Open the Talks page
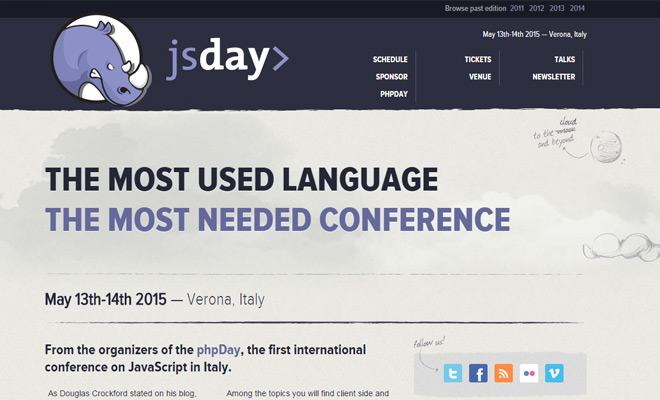Image resolution: width=660 pixels, height=400 pixels. [x=564, y=59]
